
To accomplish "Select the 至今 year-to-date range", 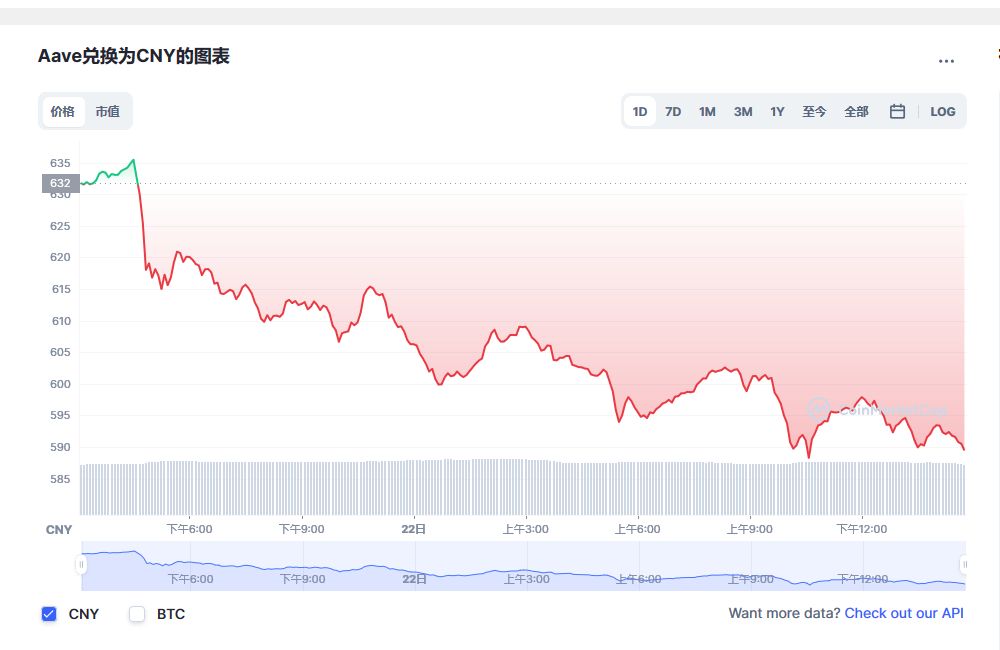I will point(814,112).
